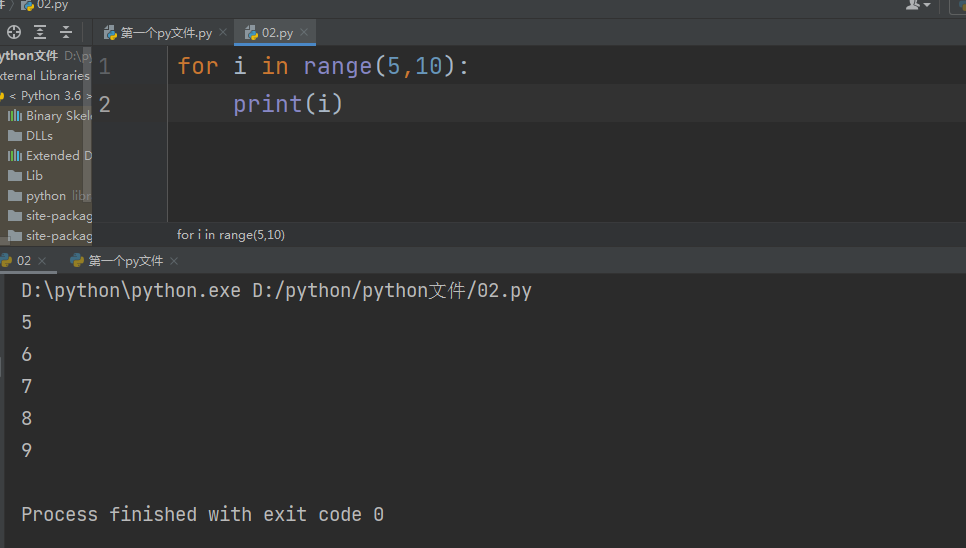Click the locate file crosshair icon
The height and width of the screenshot is (548, 966).
[x=14, y=32]
